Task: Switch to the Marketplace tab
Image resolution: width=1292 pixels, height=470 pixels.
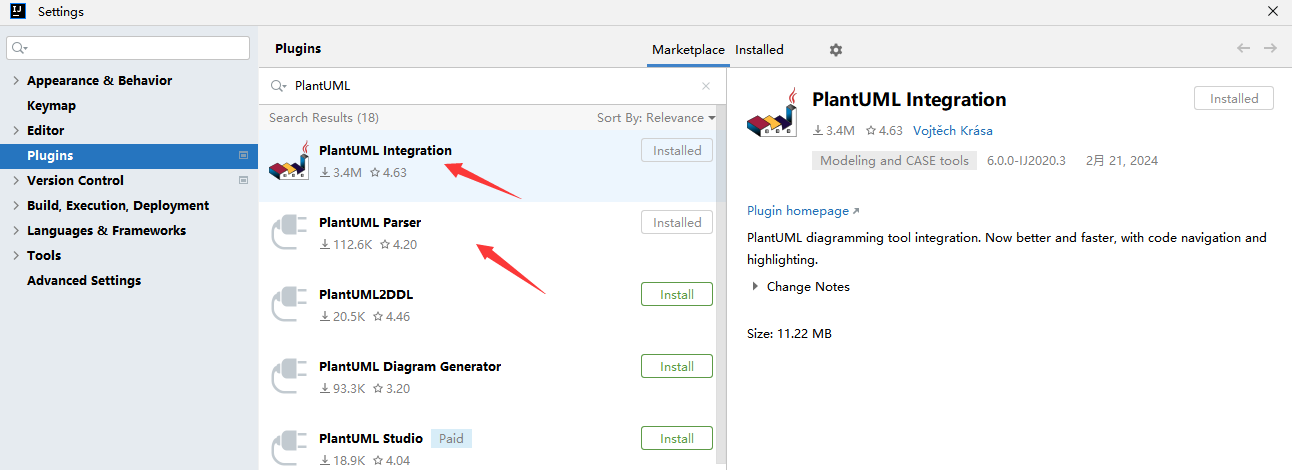Action: (688, 50)
